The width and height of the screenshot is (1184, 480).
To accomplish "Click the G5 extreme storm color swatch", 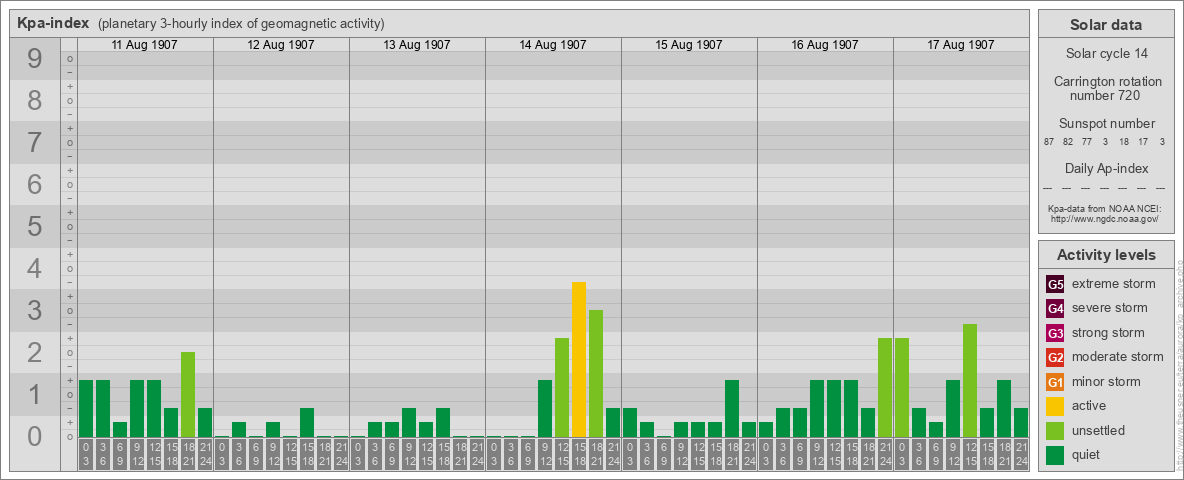I will click(x=1055, y=285).
